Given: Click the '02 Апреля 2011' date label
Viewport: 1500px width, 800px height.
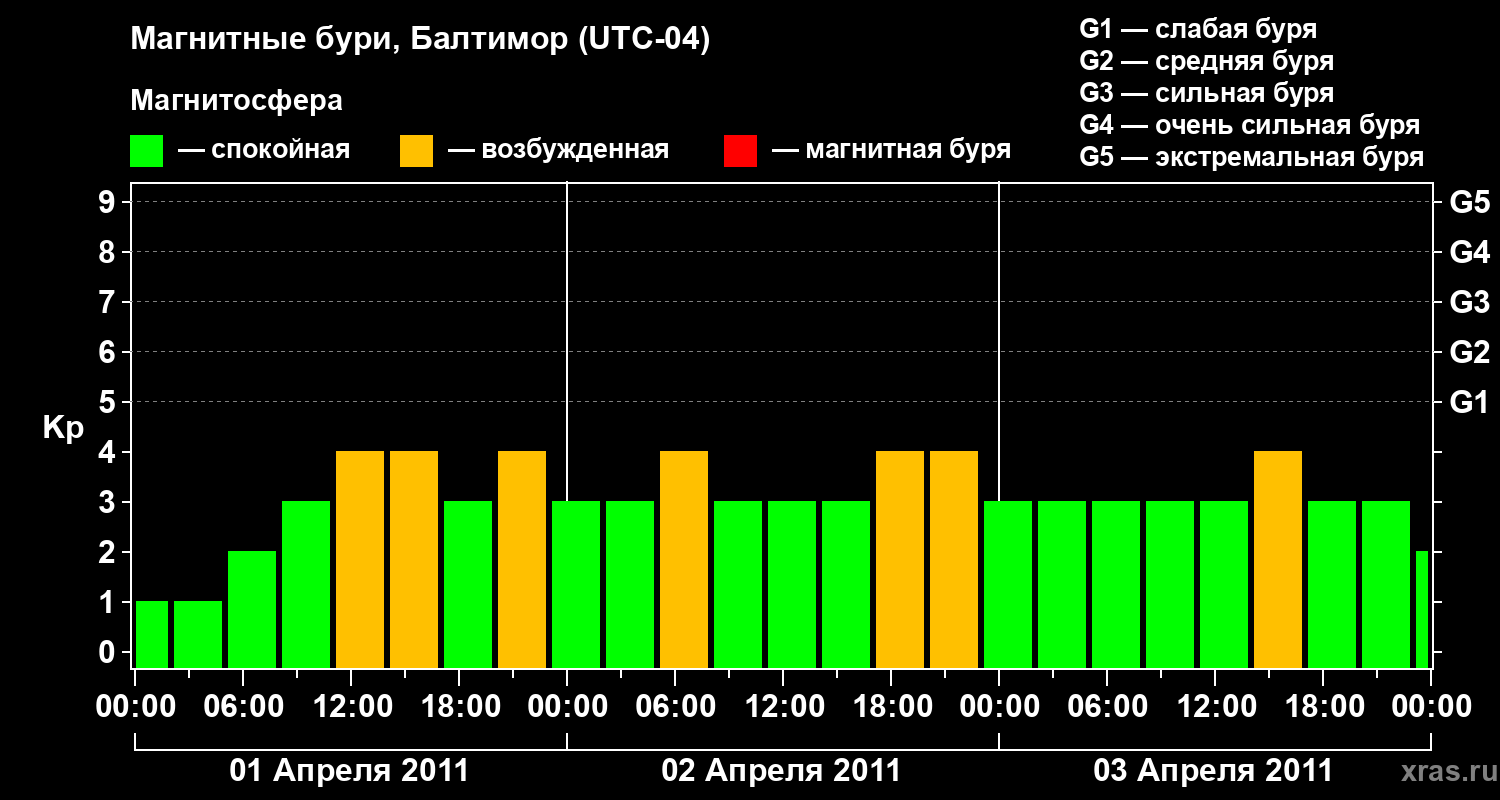Looking at the screenshot, I should (782, 771).
